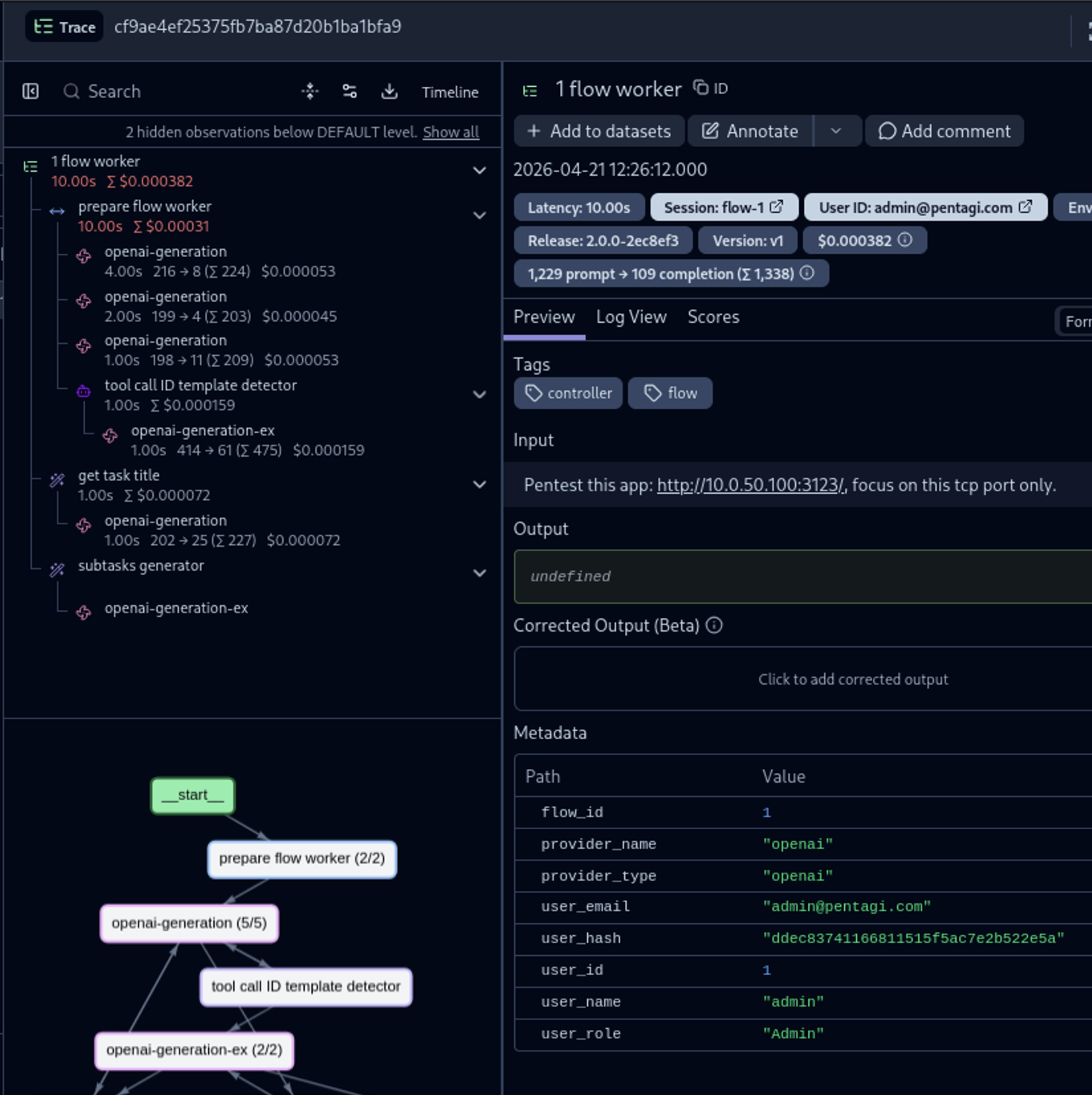Viewport: 1092px width, 1095px height.
Task: Collapse the tool call ID template detector node
Action: (x=480, y=395)
